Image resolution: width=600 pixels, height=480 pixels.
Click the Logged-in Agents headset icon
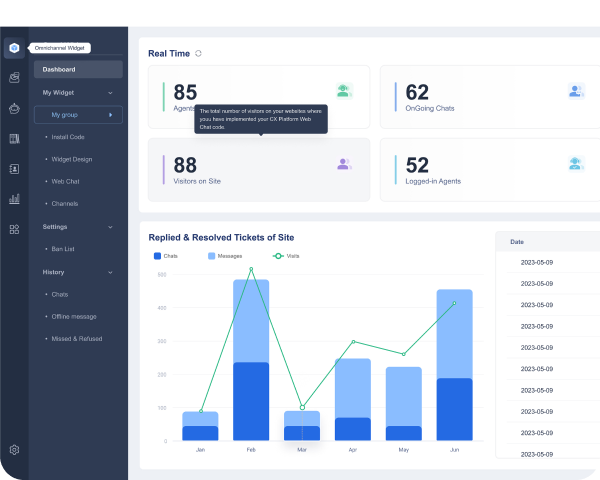(575, 164)
